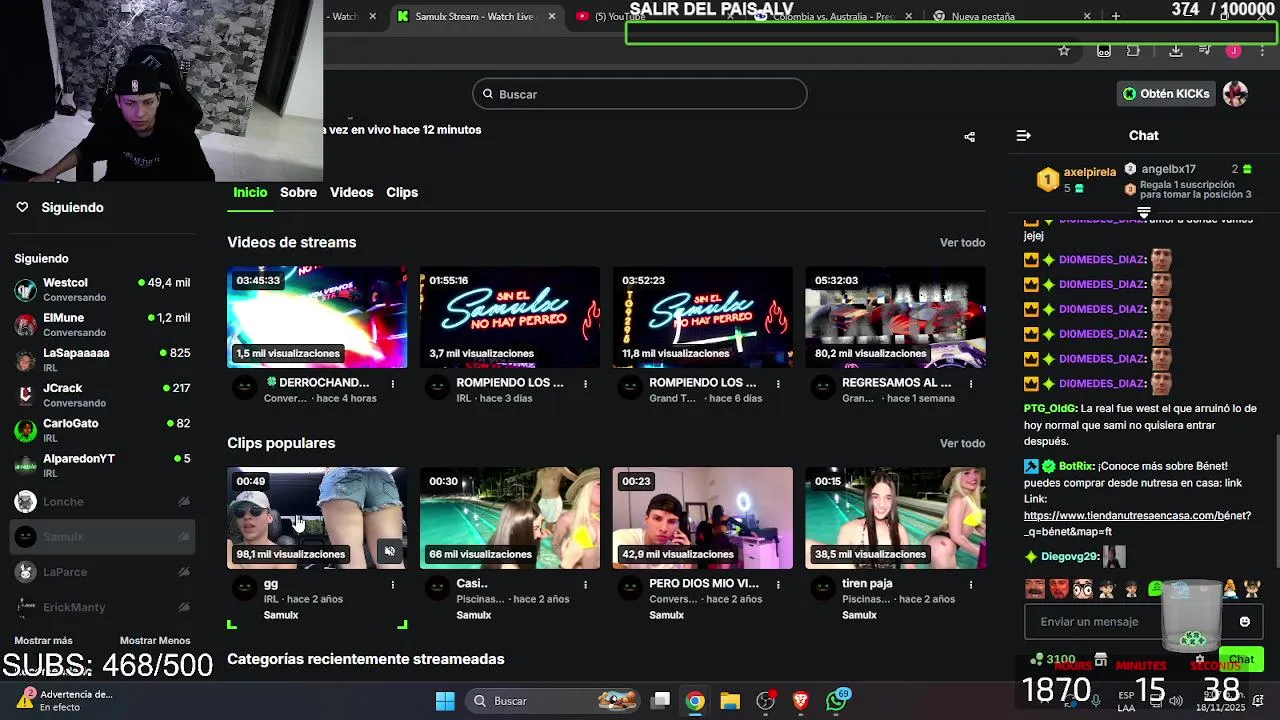Screen dimensions: 1280x720
Task: Open the offline ErickManty channel in the sidebar
Action: (102, 607)
